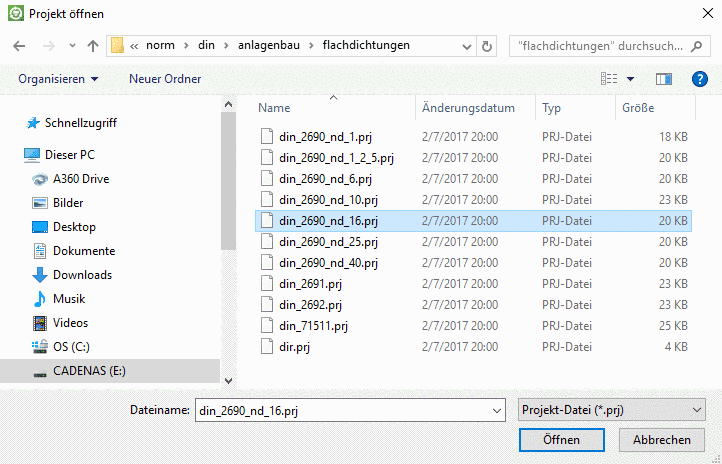
Task: Click the A360 Drive icon
Action: point(40,179)
